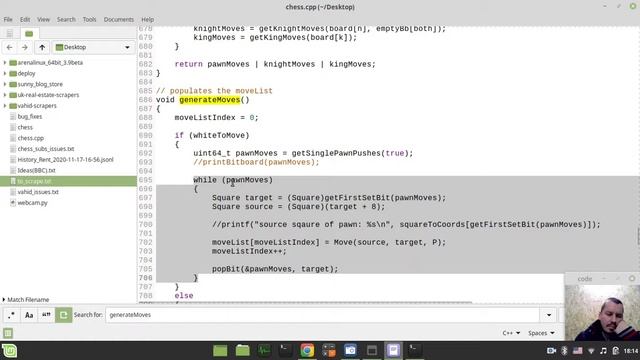Toggle wrap around search option
The image size is (640, 360).
[63, 315]
